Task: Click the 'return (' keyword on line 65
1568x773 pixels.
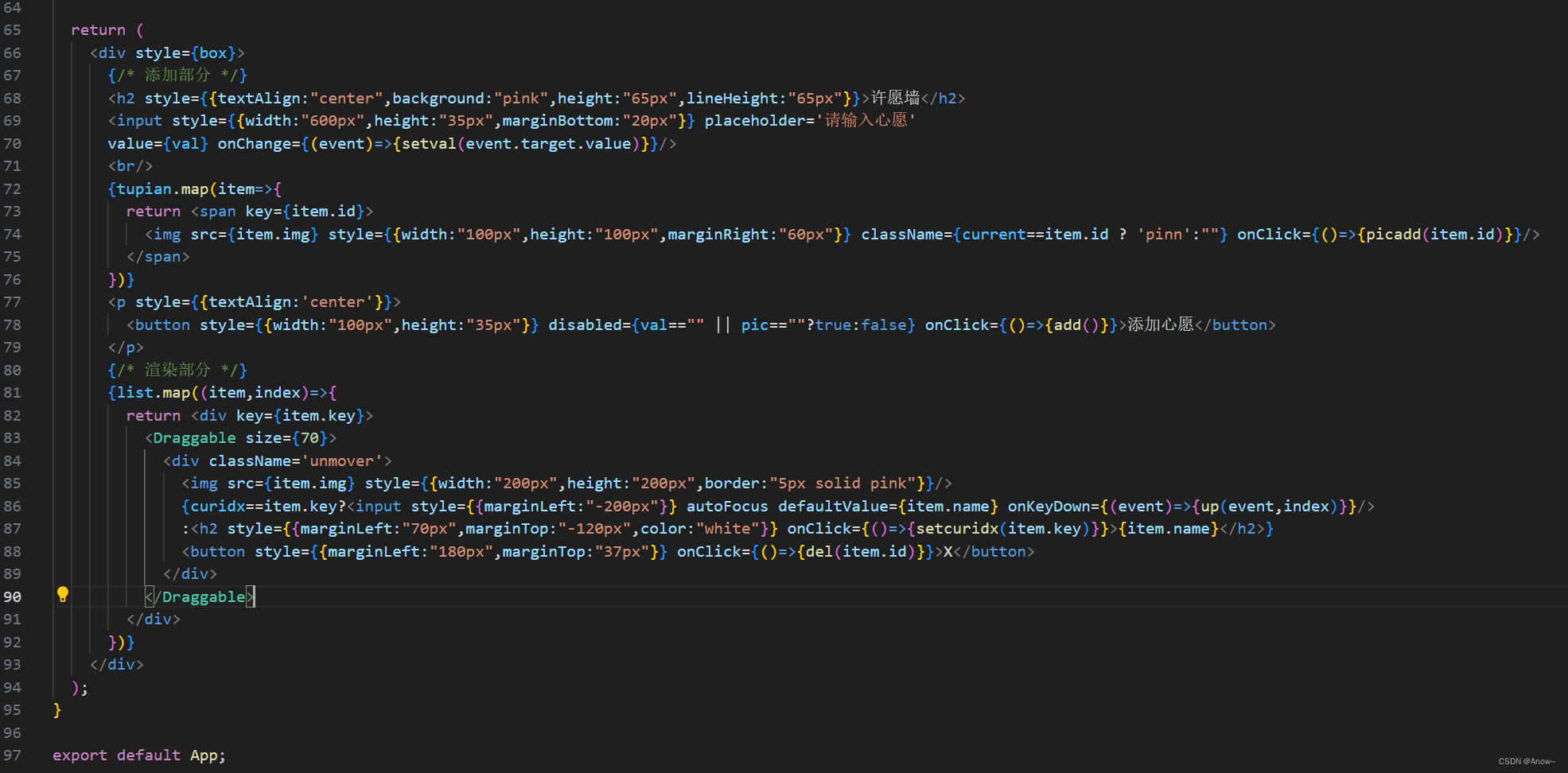Action: pyautogui.click(x=107, y=30)
